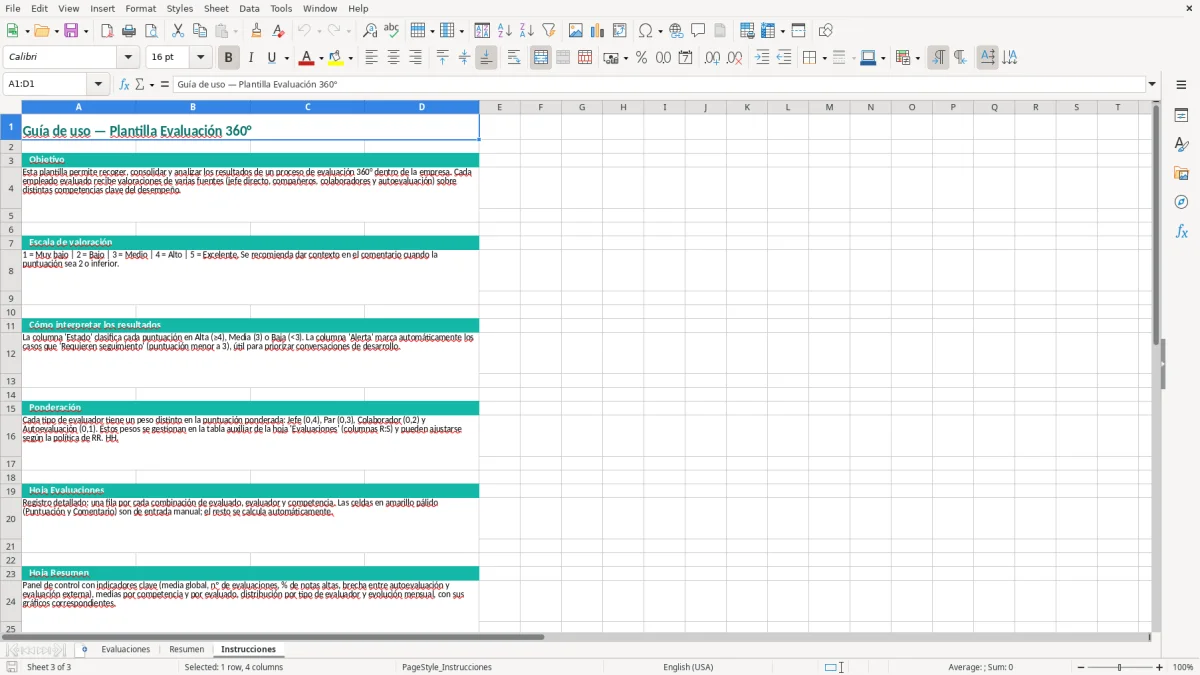
Task: Select row 8 header
Action: click(x=11, y=271)
